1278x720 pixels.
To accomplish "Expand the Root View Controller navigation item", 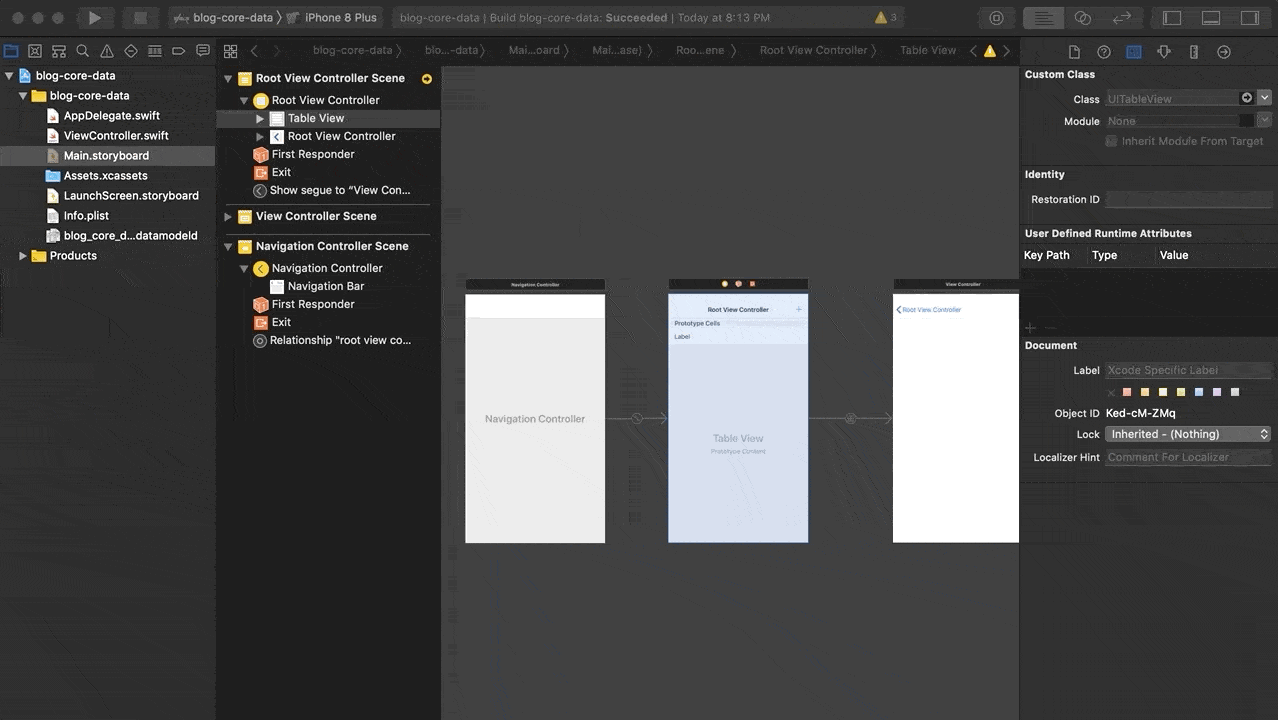I will (260, 137).
